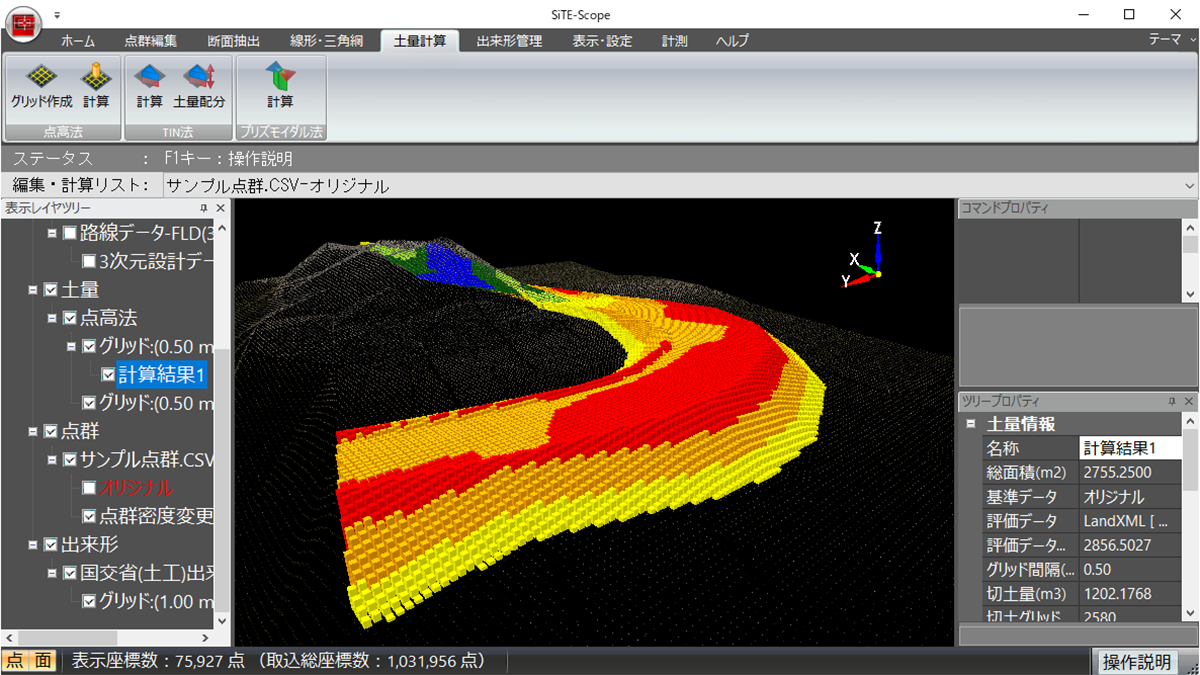Pin the ツリープロパティ panel

(x=1172, y=401)
